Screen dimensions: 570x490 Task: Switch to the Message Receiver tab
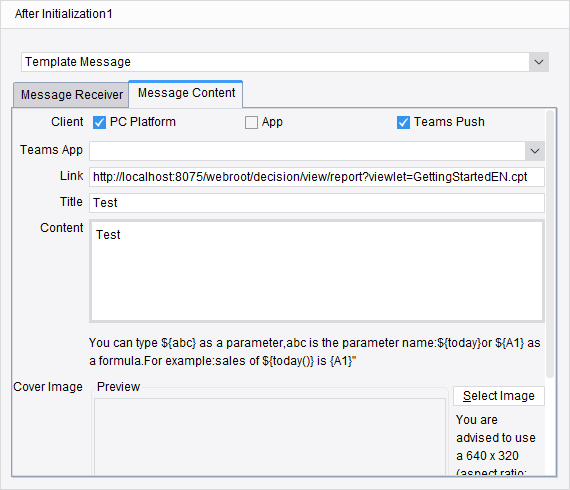71,95
